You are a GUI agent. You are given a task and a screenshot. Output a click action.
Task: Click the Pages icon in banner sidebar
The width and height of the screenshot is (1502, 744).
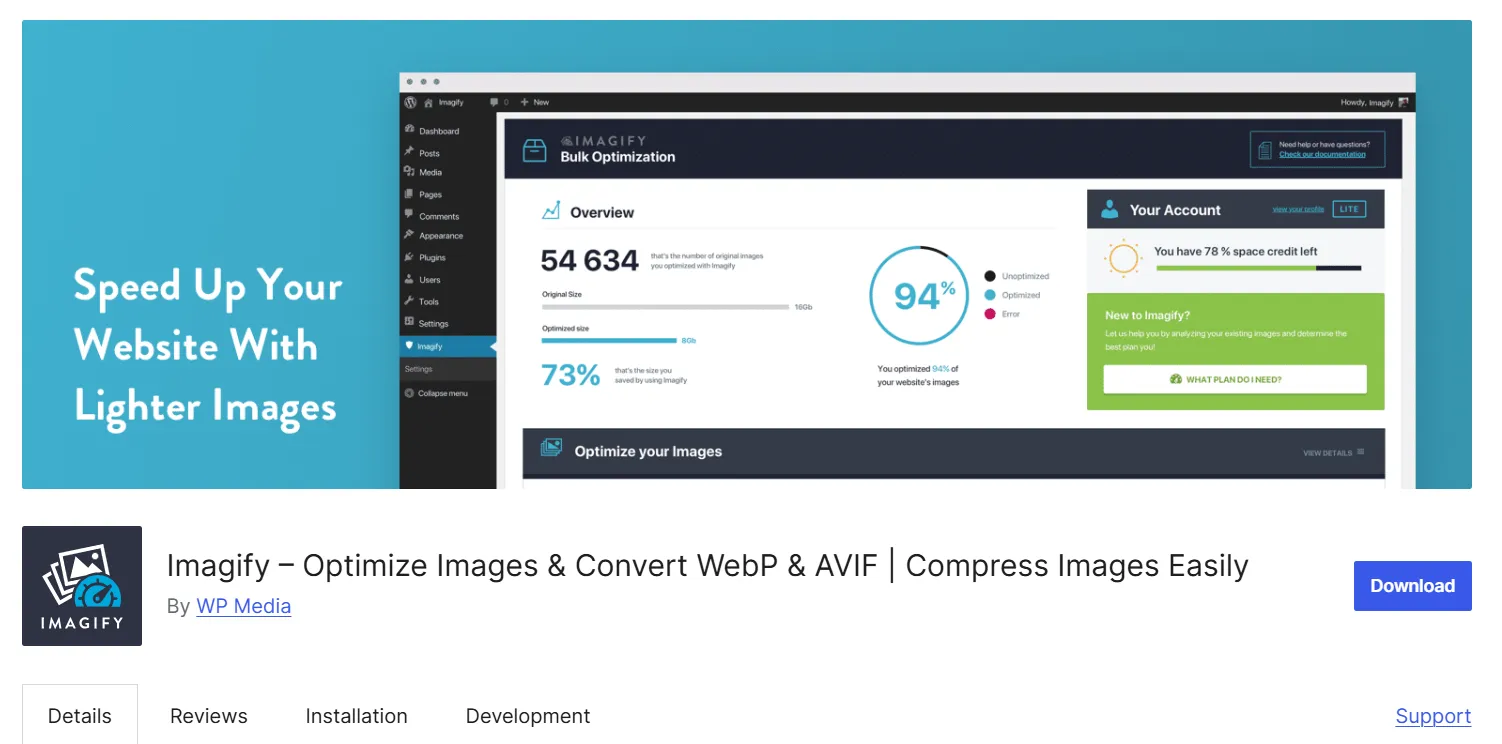(x=409, y=194)
